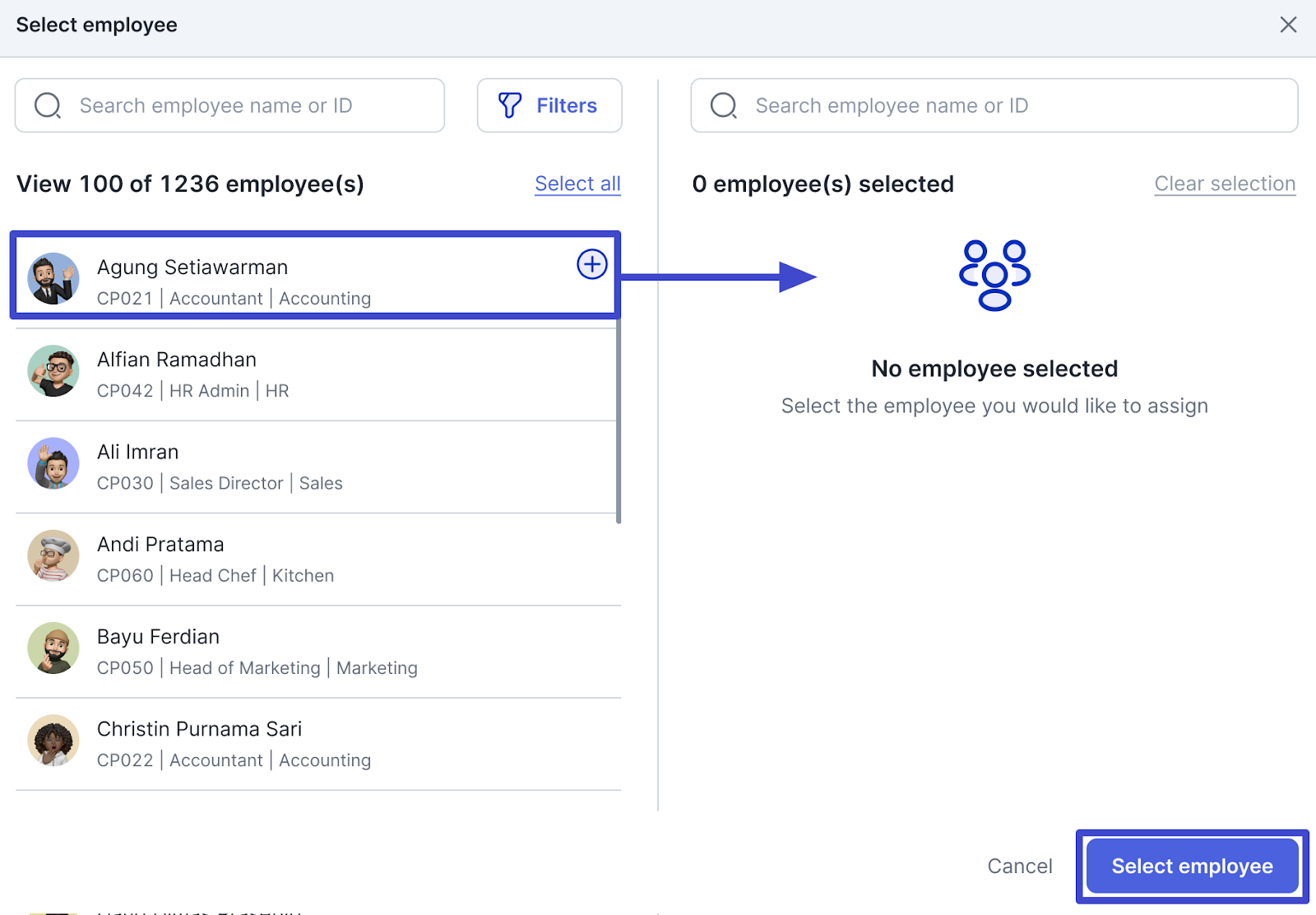Click Christin Purnama Sari's avatar

point(53,741)
